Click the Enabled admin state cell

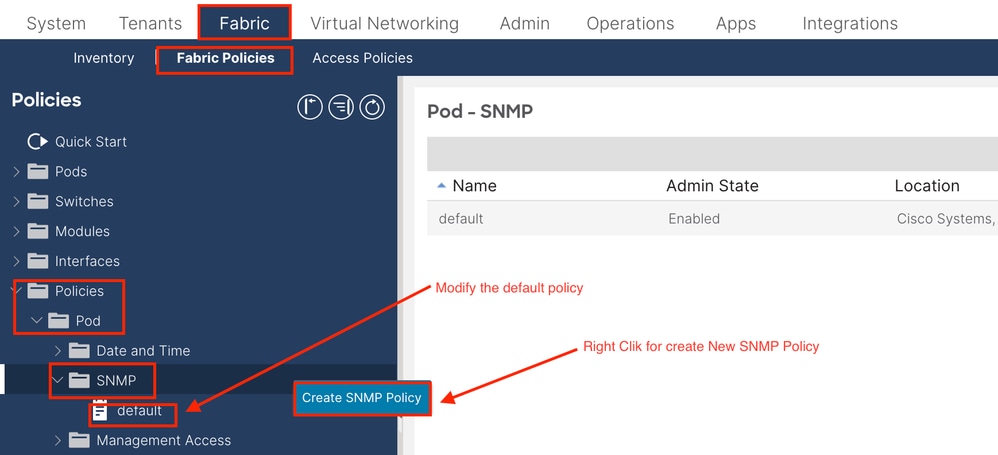point(694,219)
